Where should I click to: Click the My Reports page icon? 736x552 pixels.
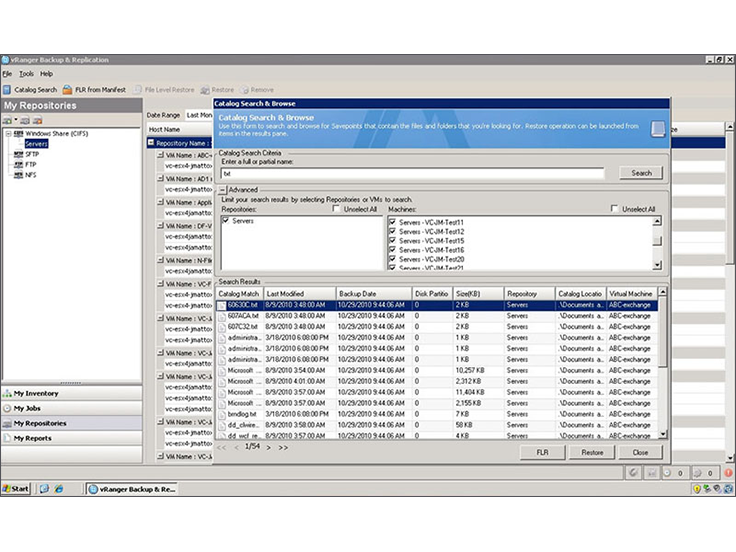7,438
